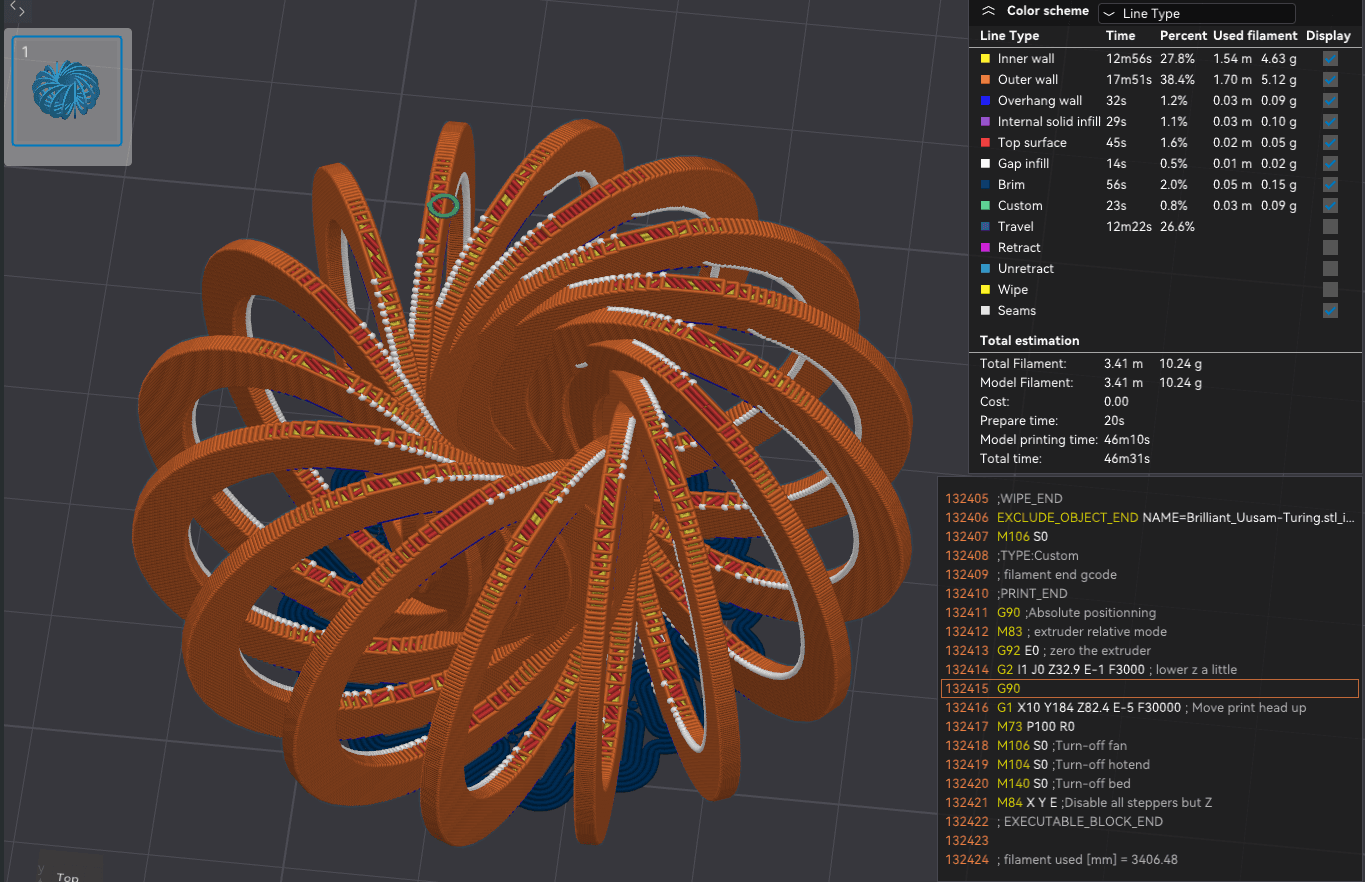Enable the Wipe display checkbox
The height and width of the screenshot is (882, 1365).
pyautogui.click(x=1330, y=290)
